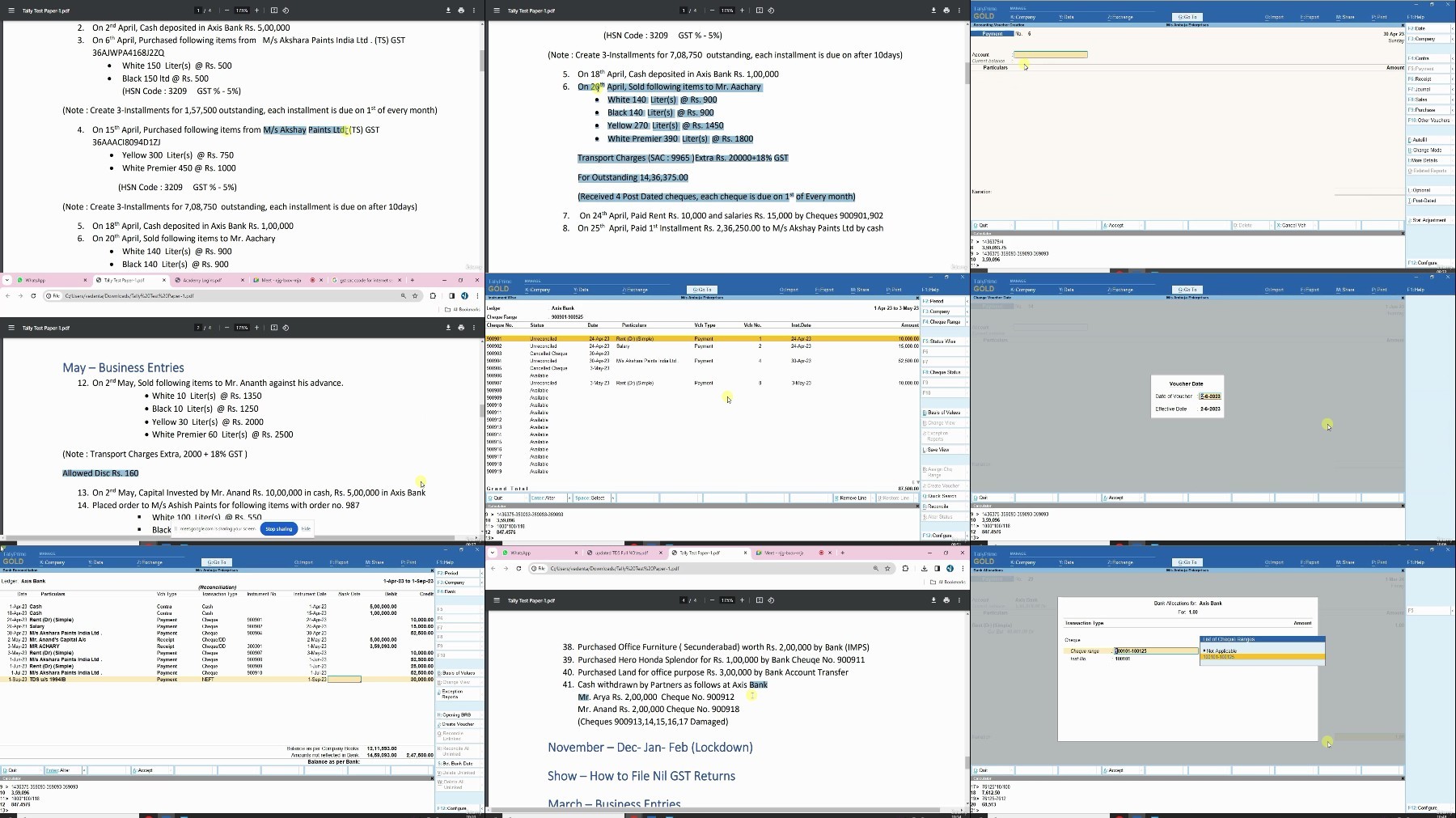The height and width of the screenshot is (818, 1456).
Task: Open Extensions puzzle icon in May Entries browser
Action: tap(433, 296)
